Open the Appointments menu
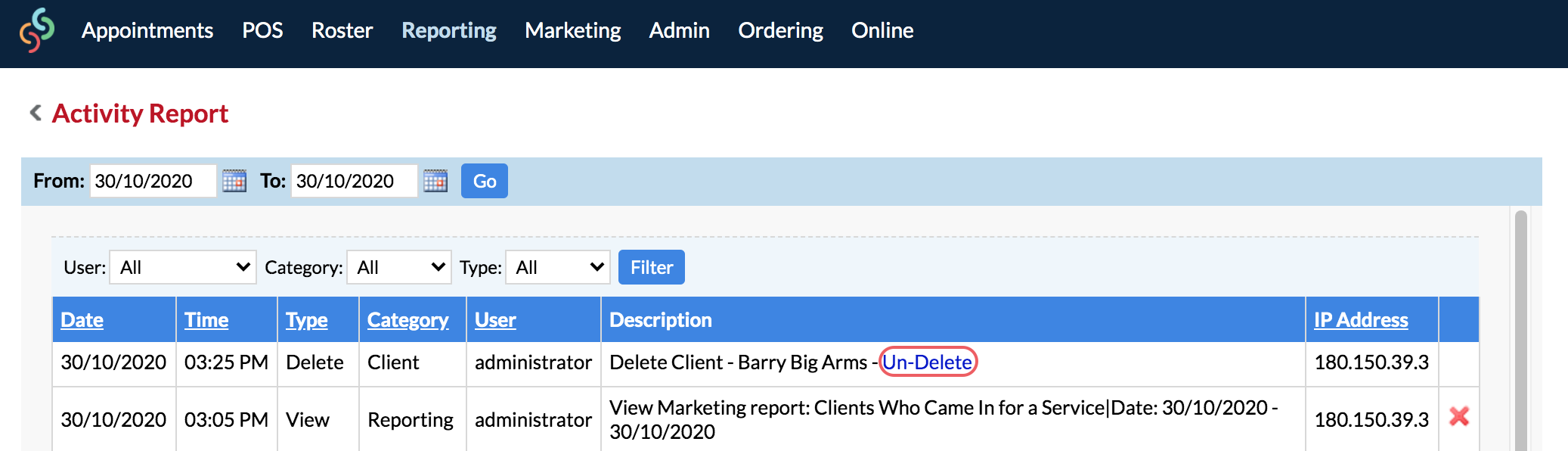1568x451 pixels. [x=147, y=30]
